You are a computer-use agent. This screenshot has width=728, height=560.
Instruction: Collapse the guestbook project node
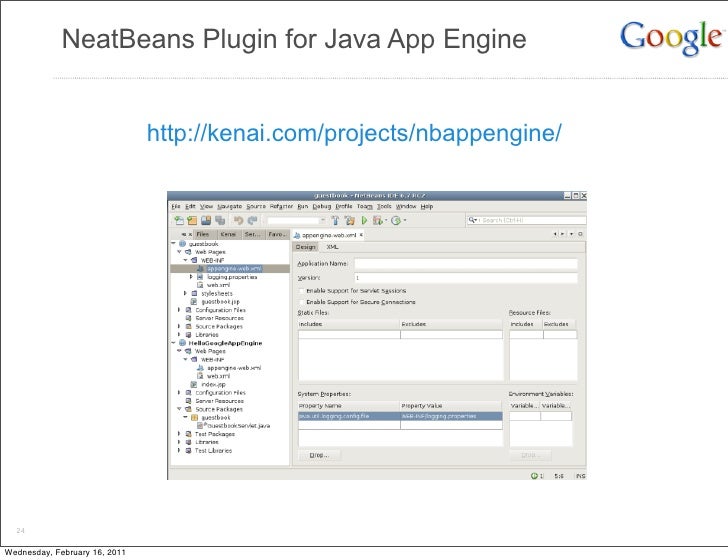pyautogui.click(x=174, y=243)
